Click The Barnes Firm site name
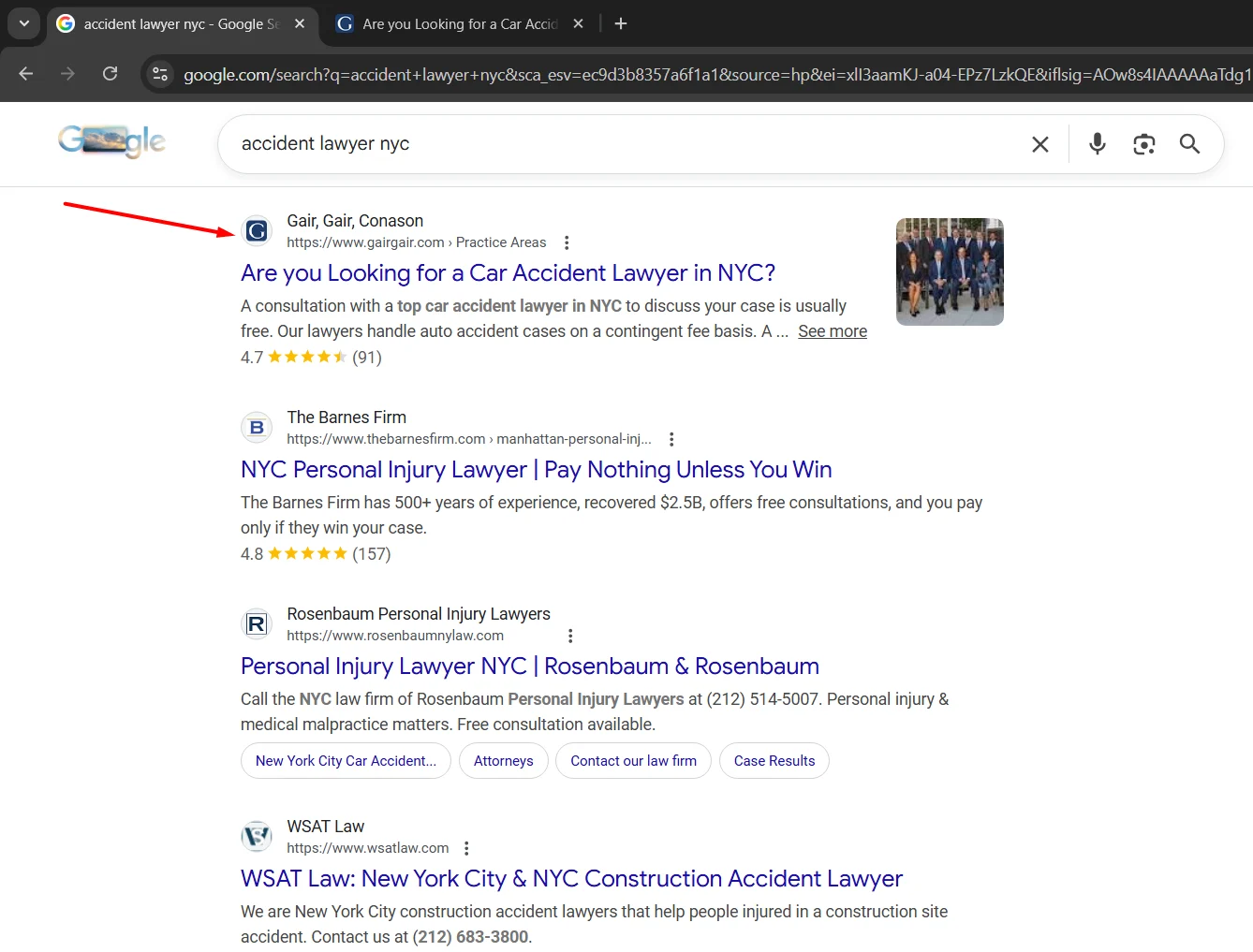This screenshot has width=1253, height=952. (x=346, y=417)
